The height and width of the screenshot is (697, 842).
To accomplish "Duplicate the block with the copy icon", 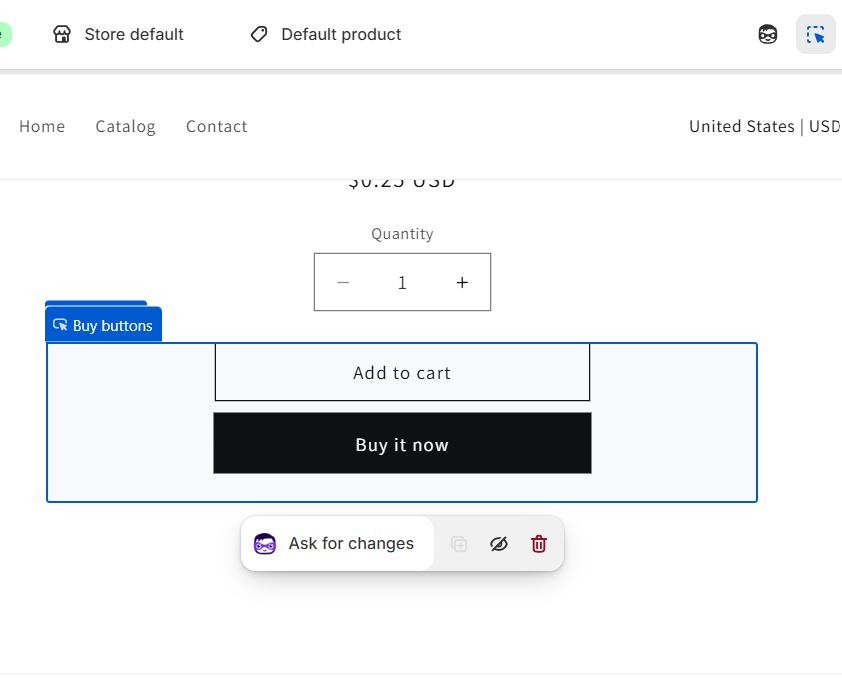I will 459,544.
